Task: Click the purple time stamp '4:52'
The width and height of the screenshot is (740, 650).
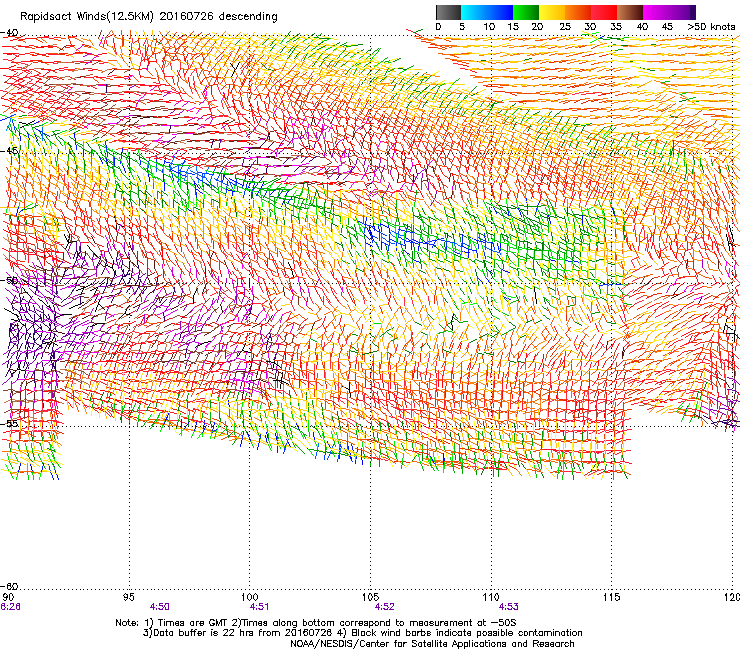Action: (x=384, y=607)
